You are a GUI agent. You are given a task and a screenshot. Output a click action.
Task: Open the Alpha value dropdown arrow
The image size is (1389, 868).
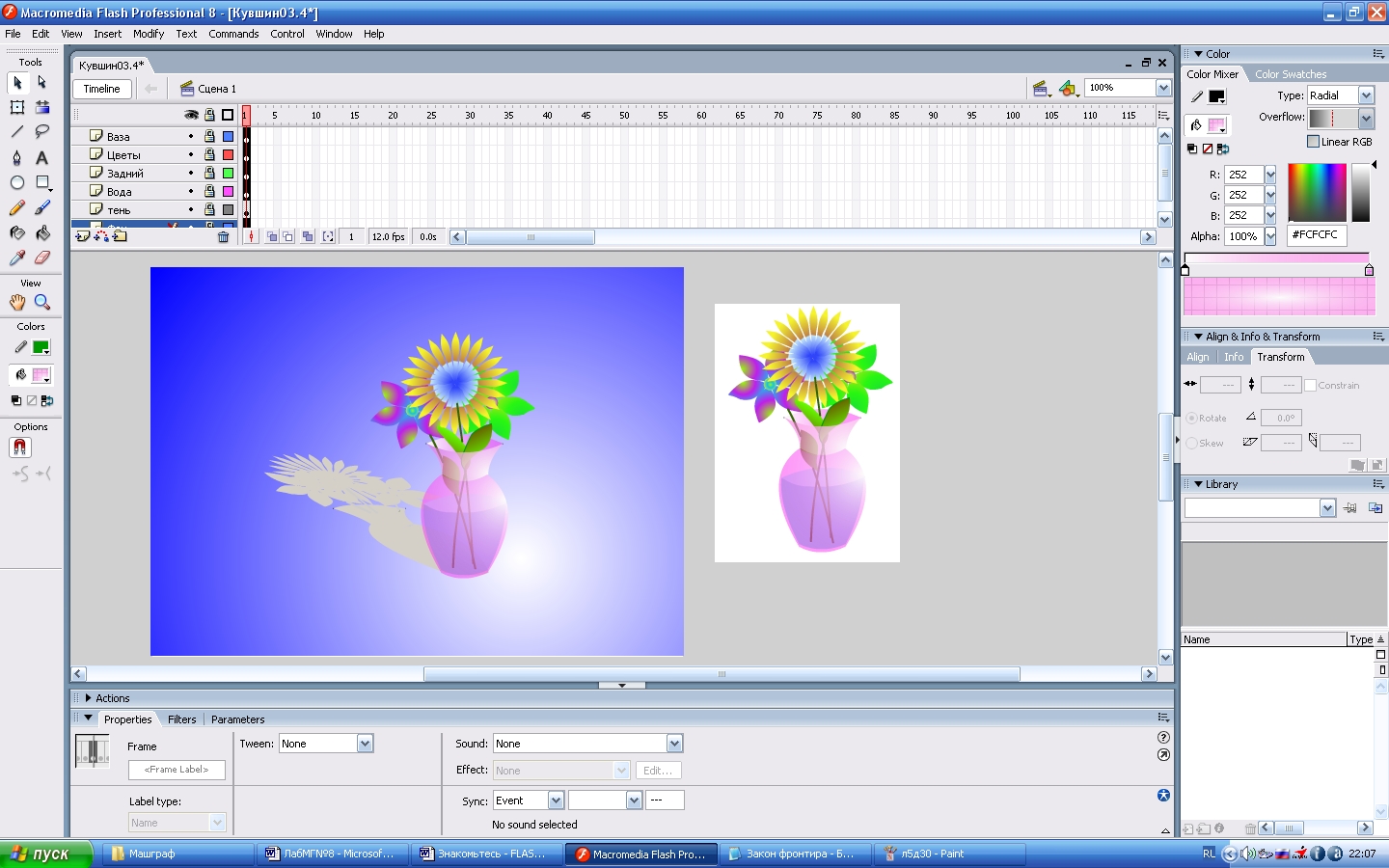point(1270,236)
